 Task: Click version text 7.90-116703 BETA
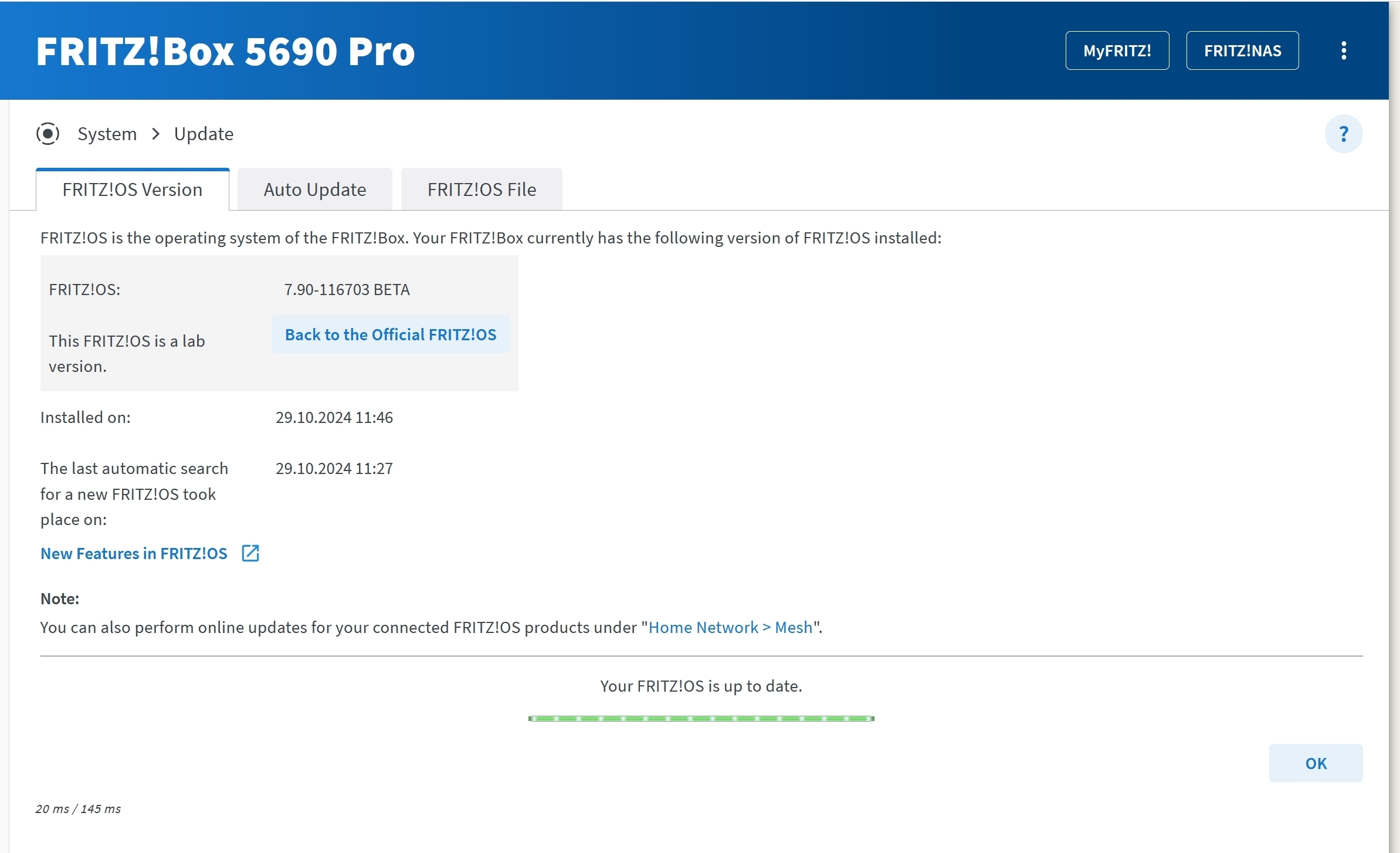[347, 289]
